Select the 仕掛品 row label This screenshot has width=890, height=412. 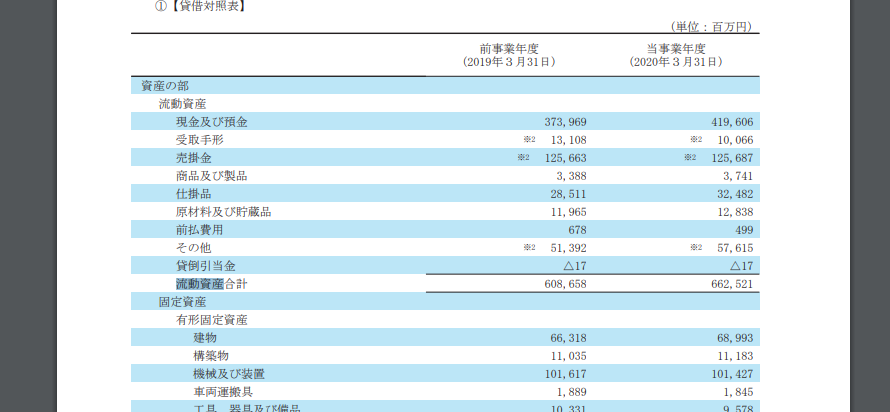tap(194, 194)
